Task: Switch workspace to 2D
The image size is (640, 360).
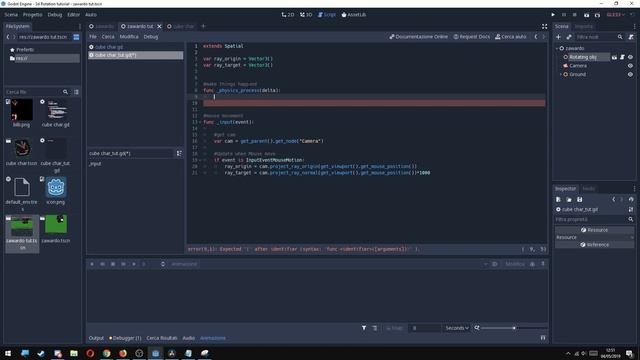Action: pyautogui.click(x=288, y=15)
